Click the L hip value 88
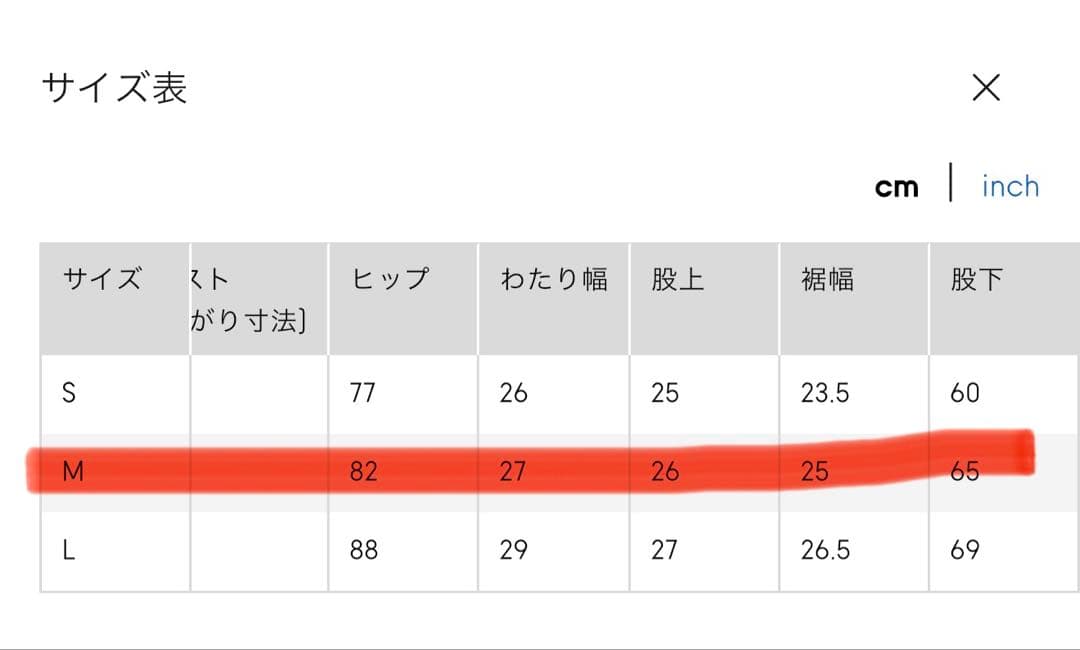 [364, 550]
